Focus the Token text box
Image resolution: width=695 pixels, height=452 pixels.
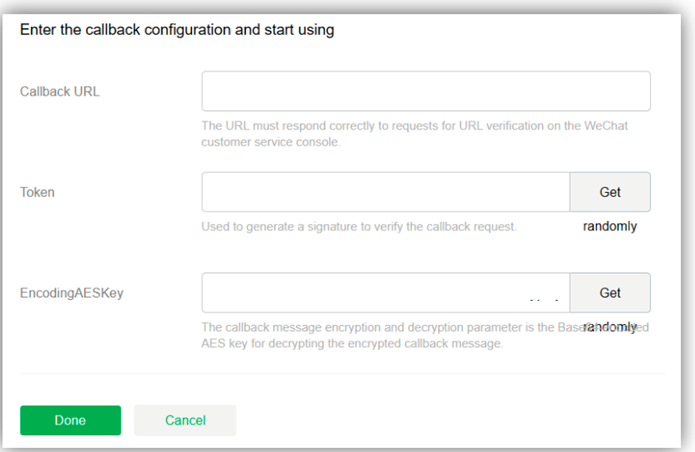(x=386, y=192)
